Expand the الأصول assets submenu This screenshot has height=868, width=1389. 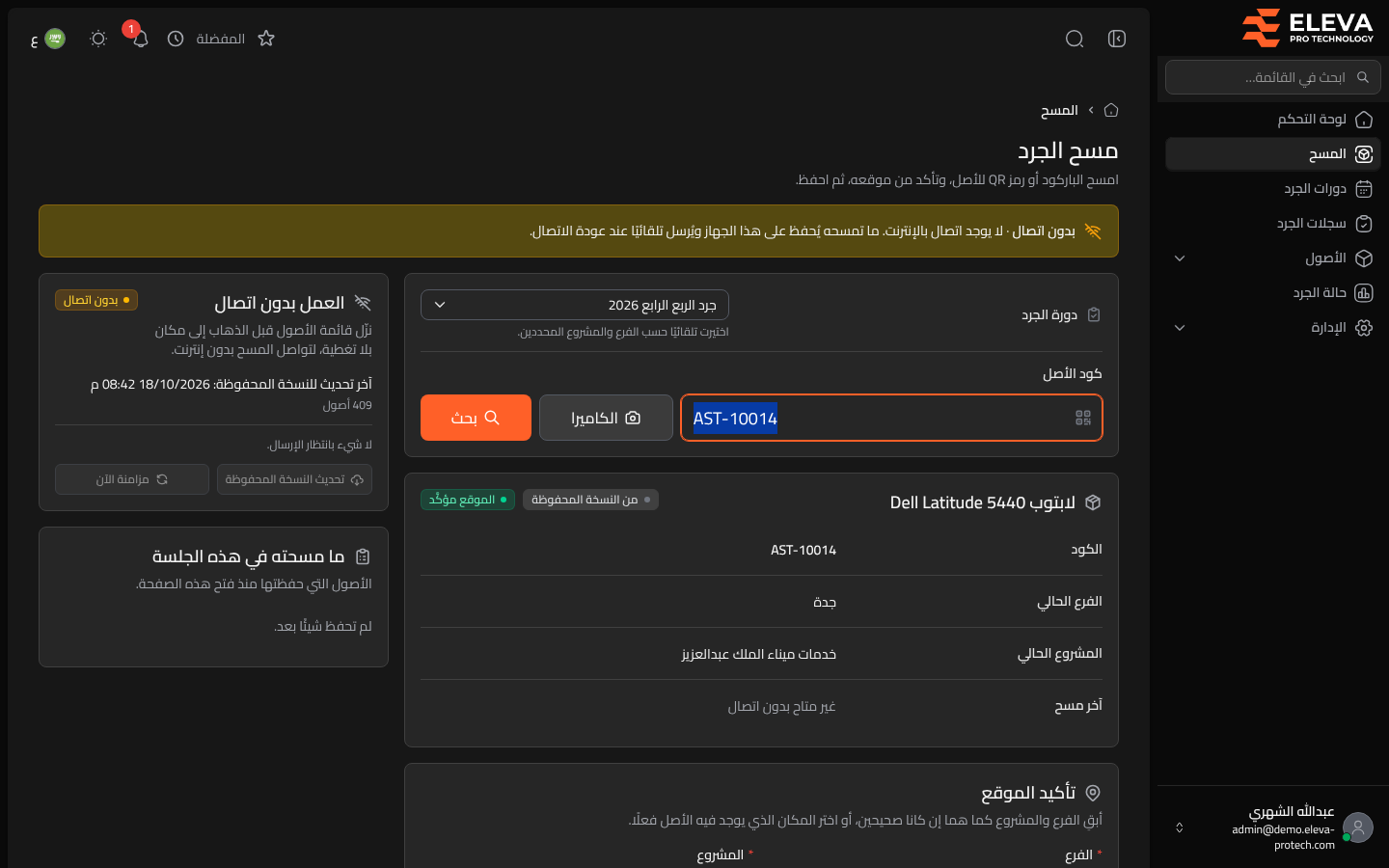click(x=1273, y=258)
